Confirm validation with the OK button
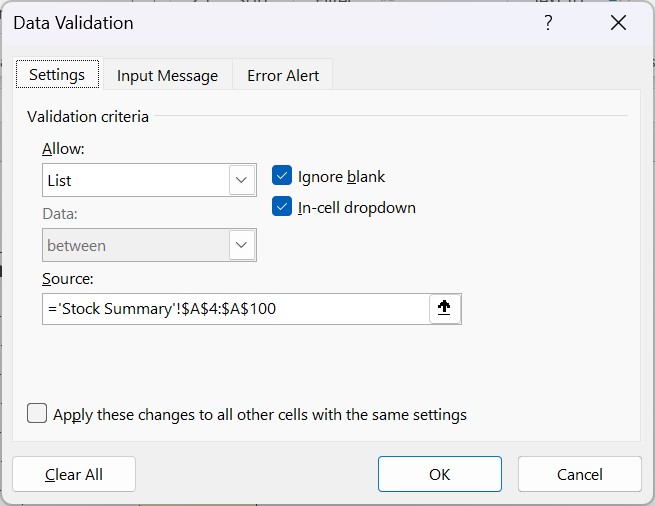The image size is (655, 506). 440,474
